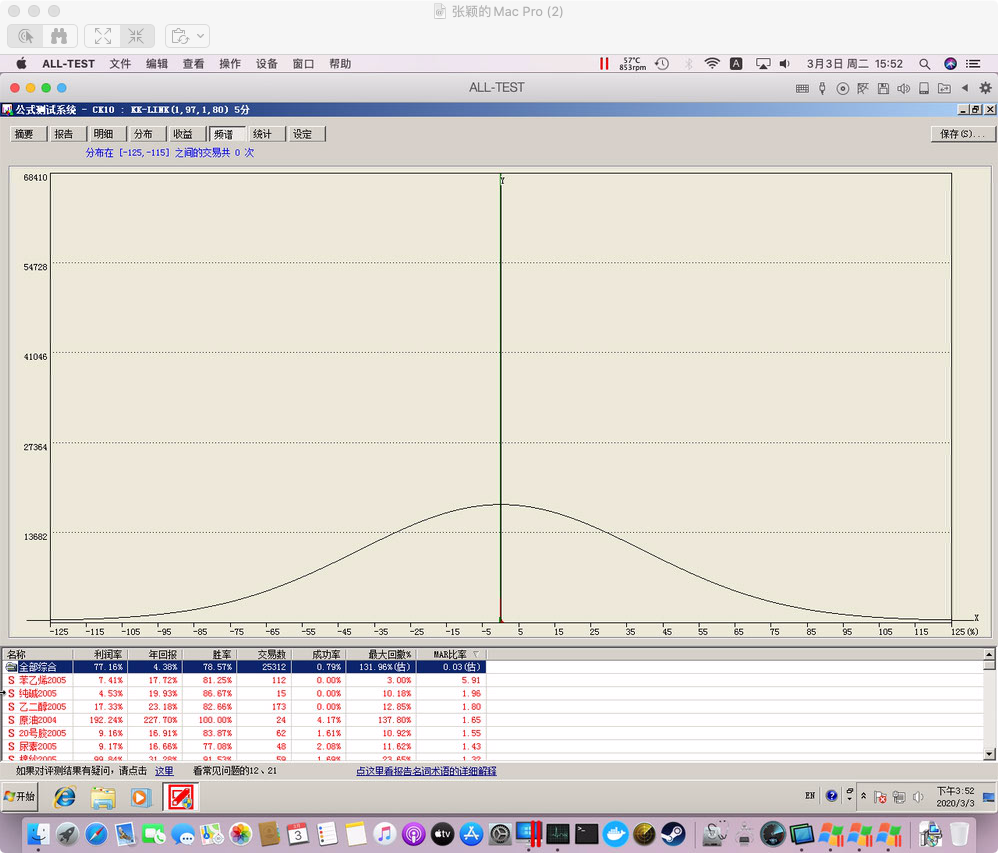Image resolution: width=998 pixels, height=853 pixels.
Task: Open Steam in the Dock
Action: (x=673, y=834)
